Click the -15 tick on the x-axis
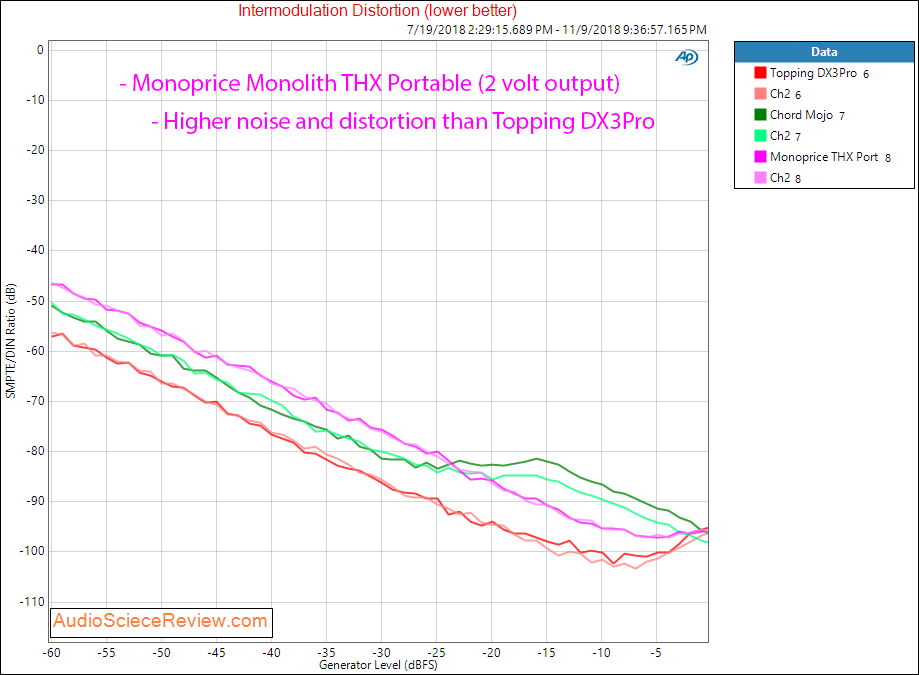919x675 pixels. [546, 653]
